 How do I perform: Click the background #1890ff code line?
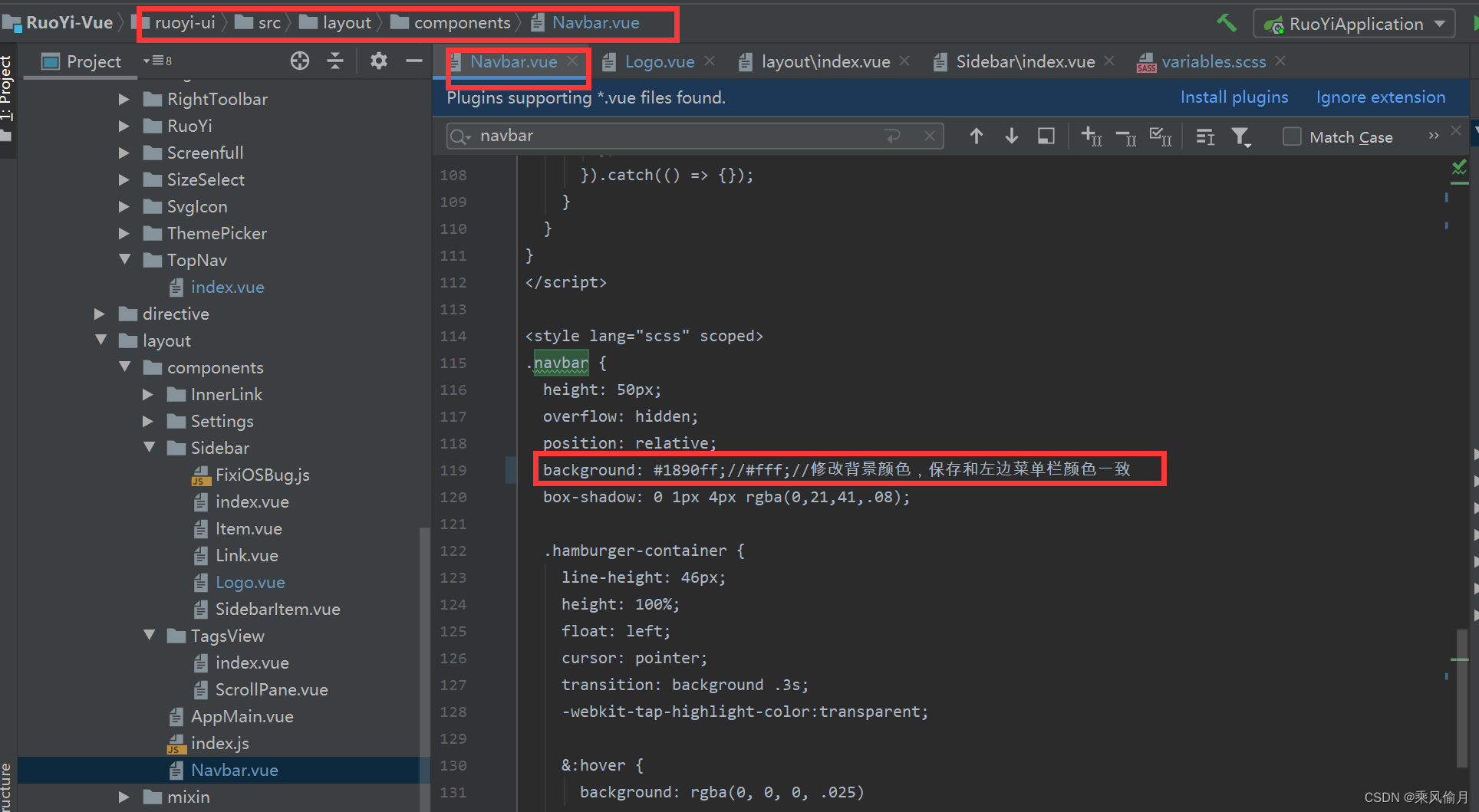(836, 469)
